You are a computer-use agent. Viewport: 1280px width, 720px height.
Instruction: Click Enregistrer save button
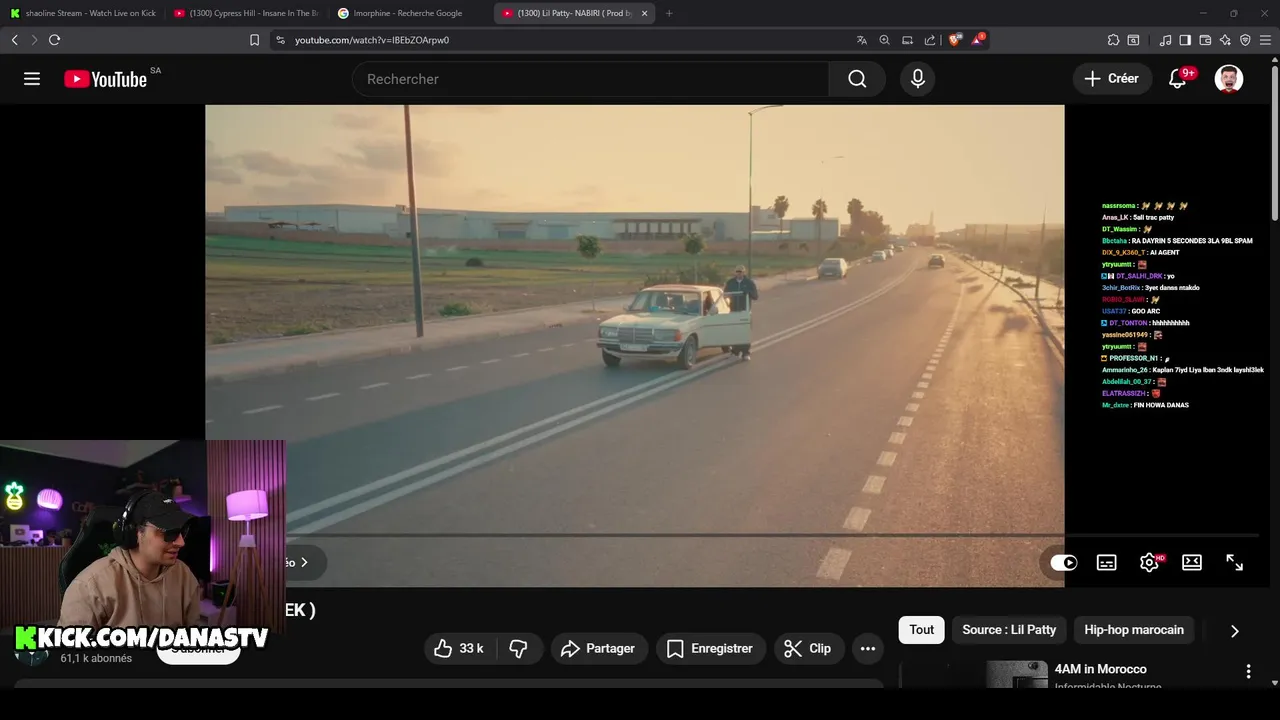pyautogui.click(x=711, y=649)
